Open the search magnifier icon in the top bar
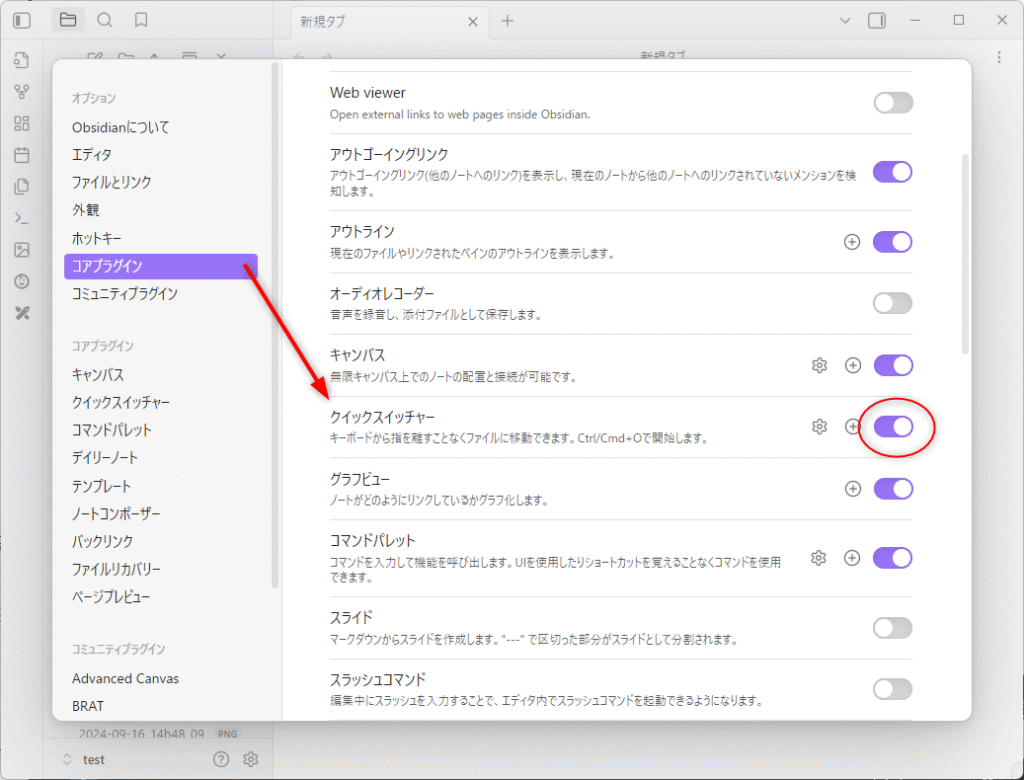Image resolution: width=1024 pixels, height=780 pixels. [104, 20]
